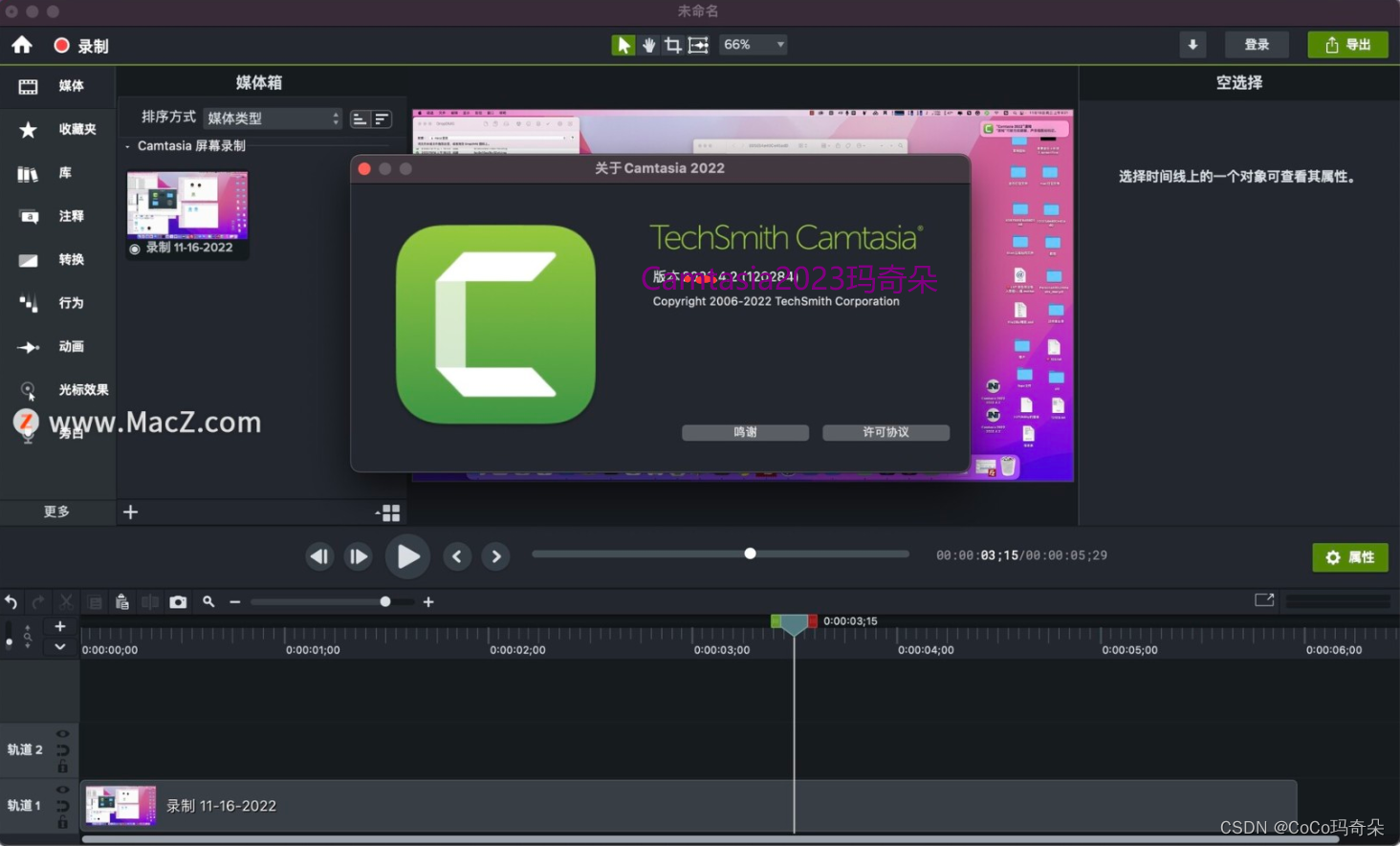Redo the last action

(x=38, y=602)
